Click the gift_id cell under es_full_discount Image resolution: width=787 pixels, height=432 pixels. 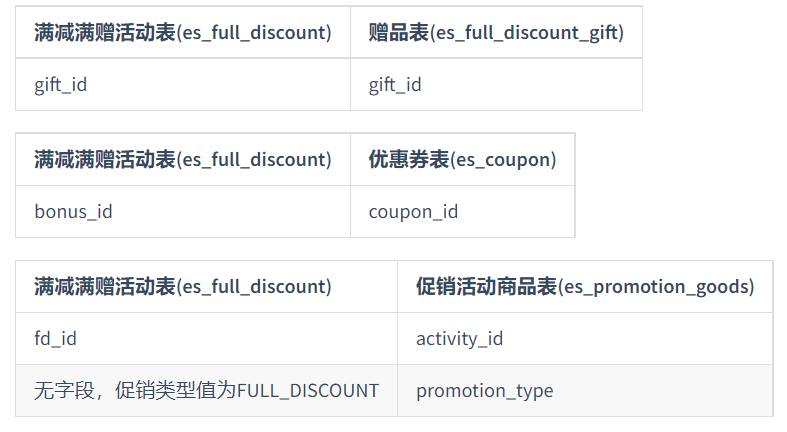click(183, 84)
